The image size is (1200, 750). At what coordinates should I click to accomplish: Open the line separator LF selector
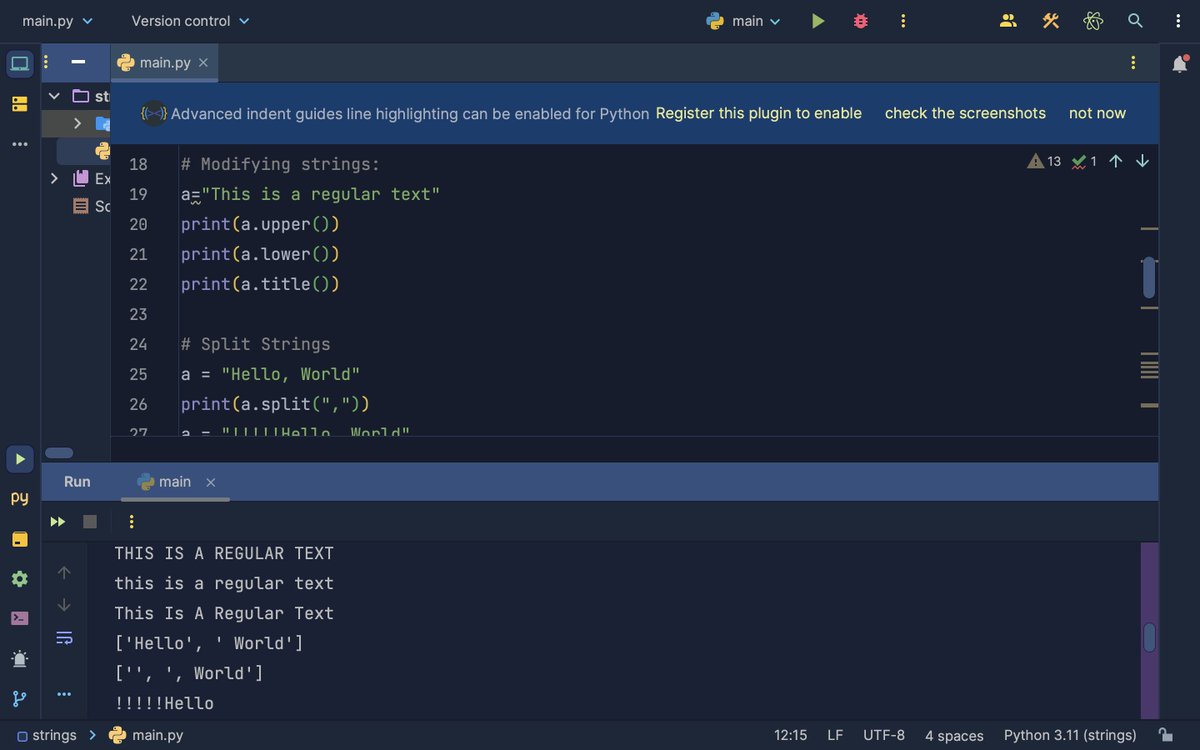[835, 735]
